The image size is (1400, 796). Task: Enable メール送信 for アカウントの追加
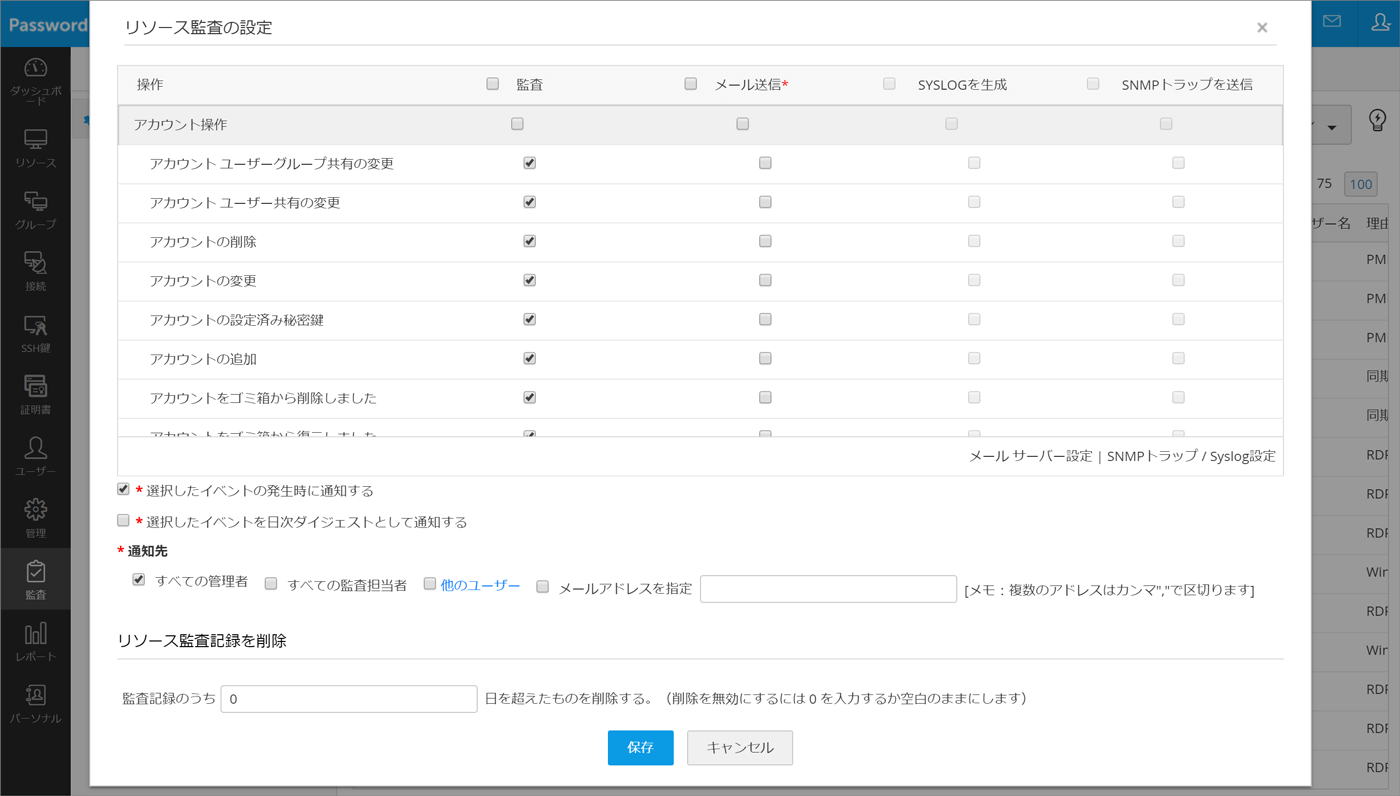765,358
